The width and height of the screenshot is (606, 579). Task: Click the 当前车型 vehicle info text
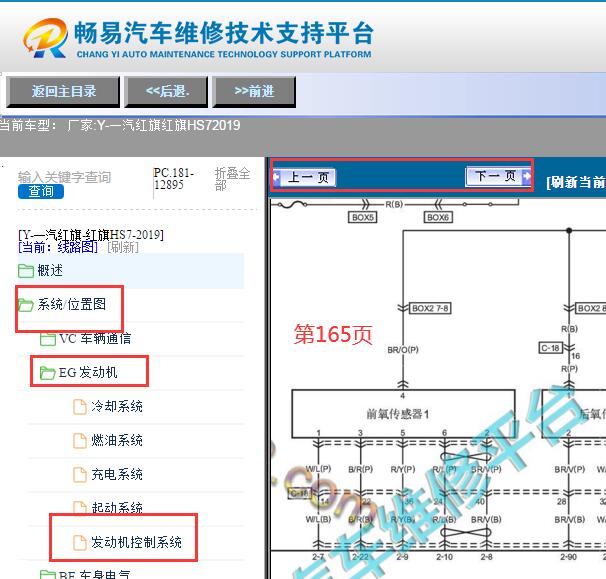click(x=120, y=126)
